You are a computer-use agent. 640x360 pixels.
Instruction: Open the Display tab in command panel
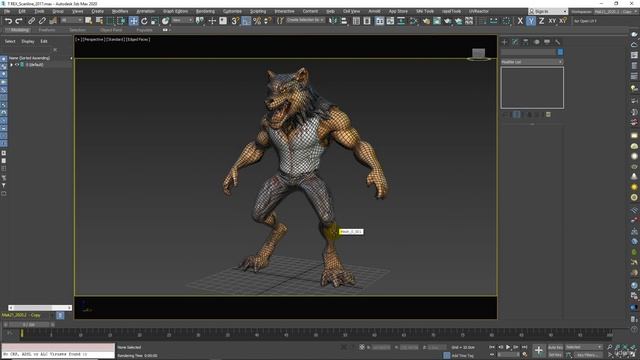tap(547, 42)
